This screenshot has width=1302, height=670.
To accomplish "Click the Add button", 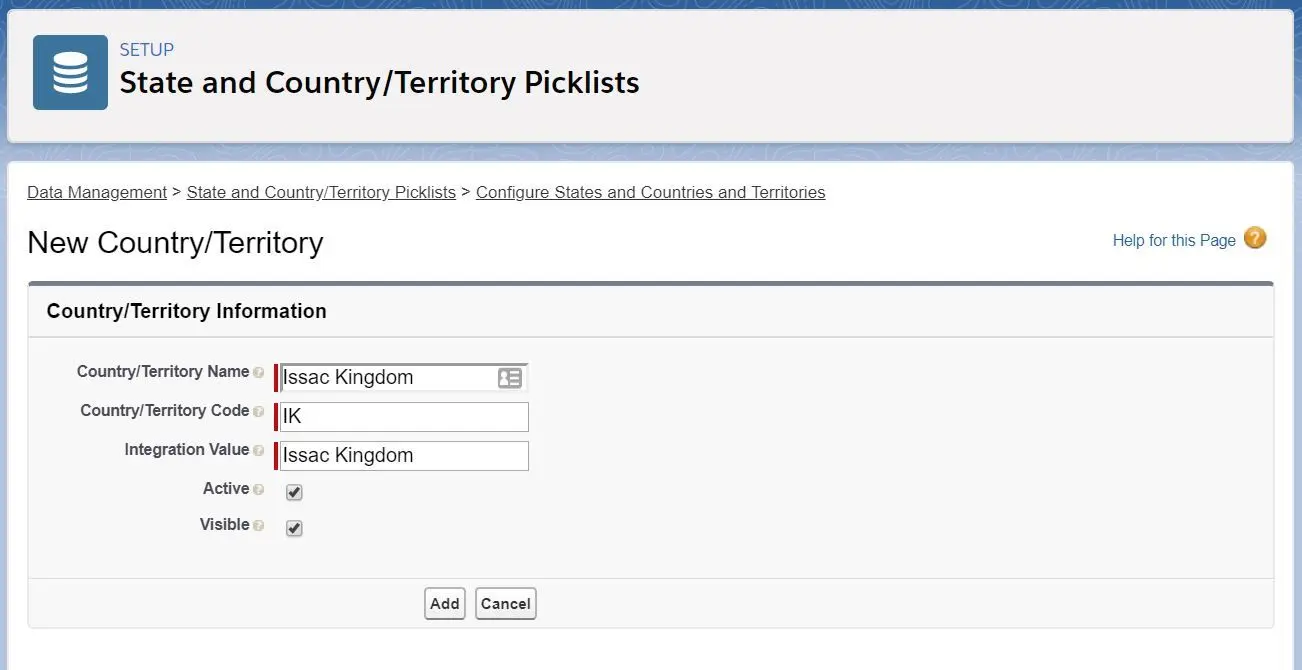I will point(445,603).
